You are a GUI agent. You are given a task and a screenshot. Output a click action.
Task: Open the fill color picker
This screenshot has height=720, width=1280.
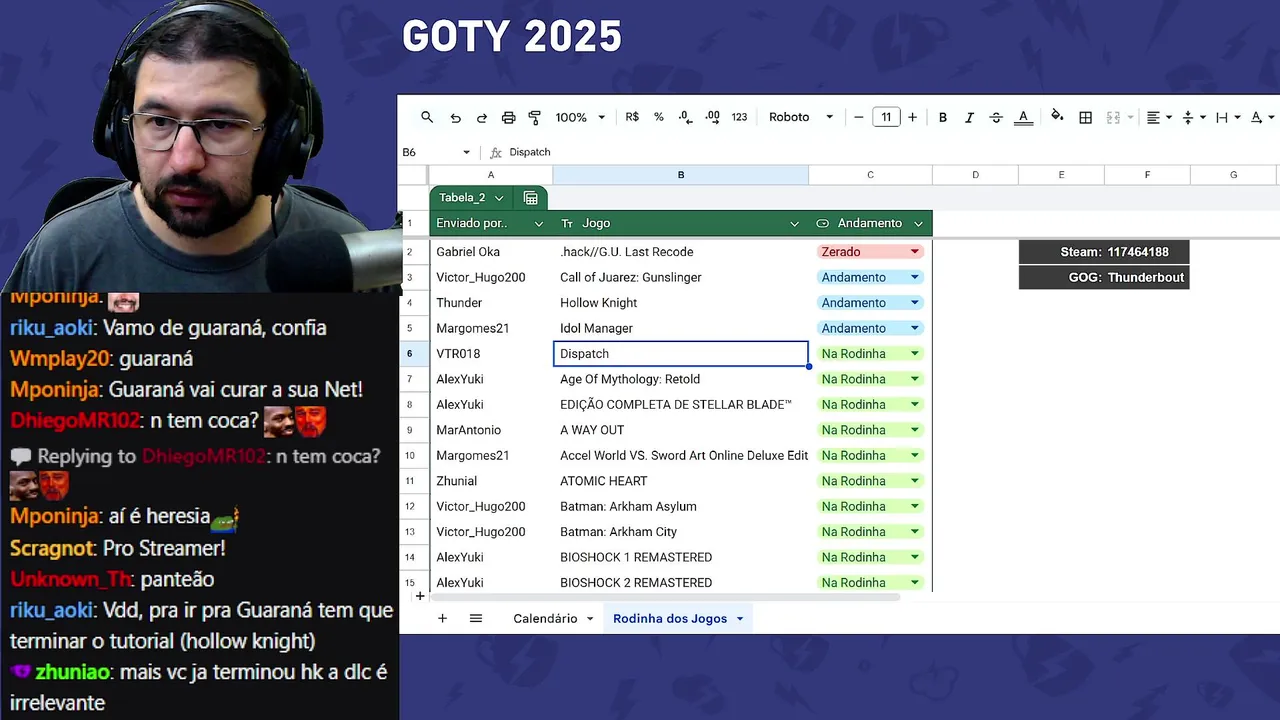(1057, 117)
